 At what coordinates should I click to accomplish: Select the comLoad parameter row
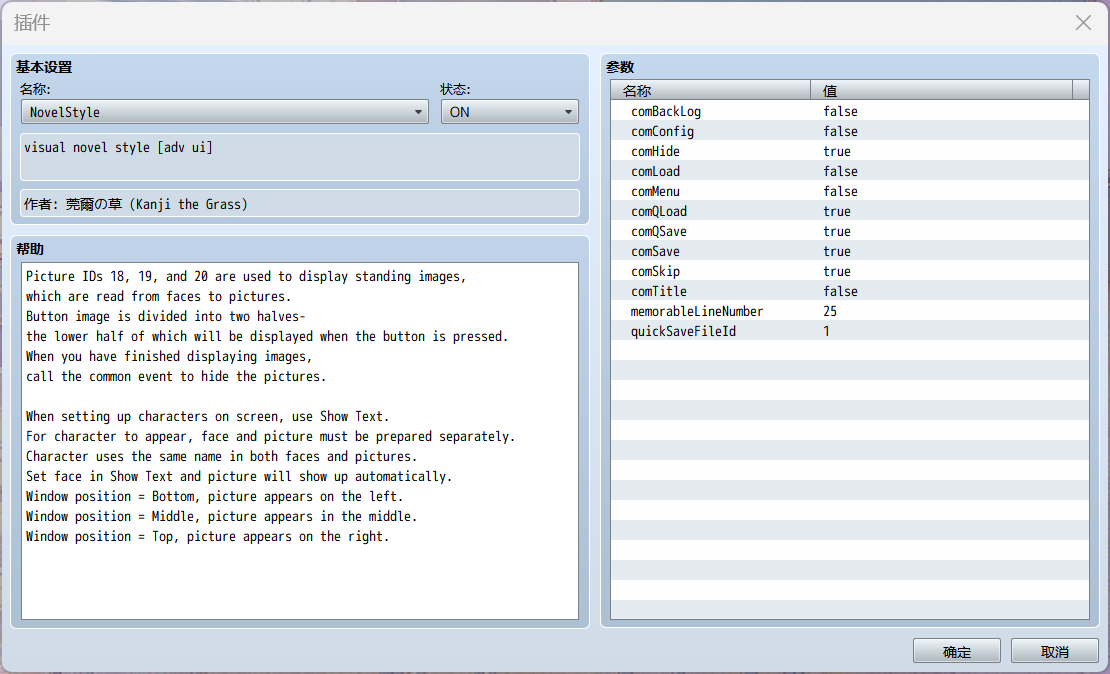point(849,171)
